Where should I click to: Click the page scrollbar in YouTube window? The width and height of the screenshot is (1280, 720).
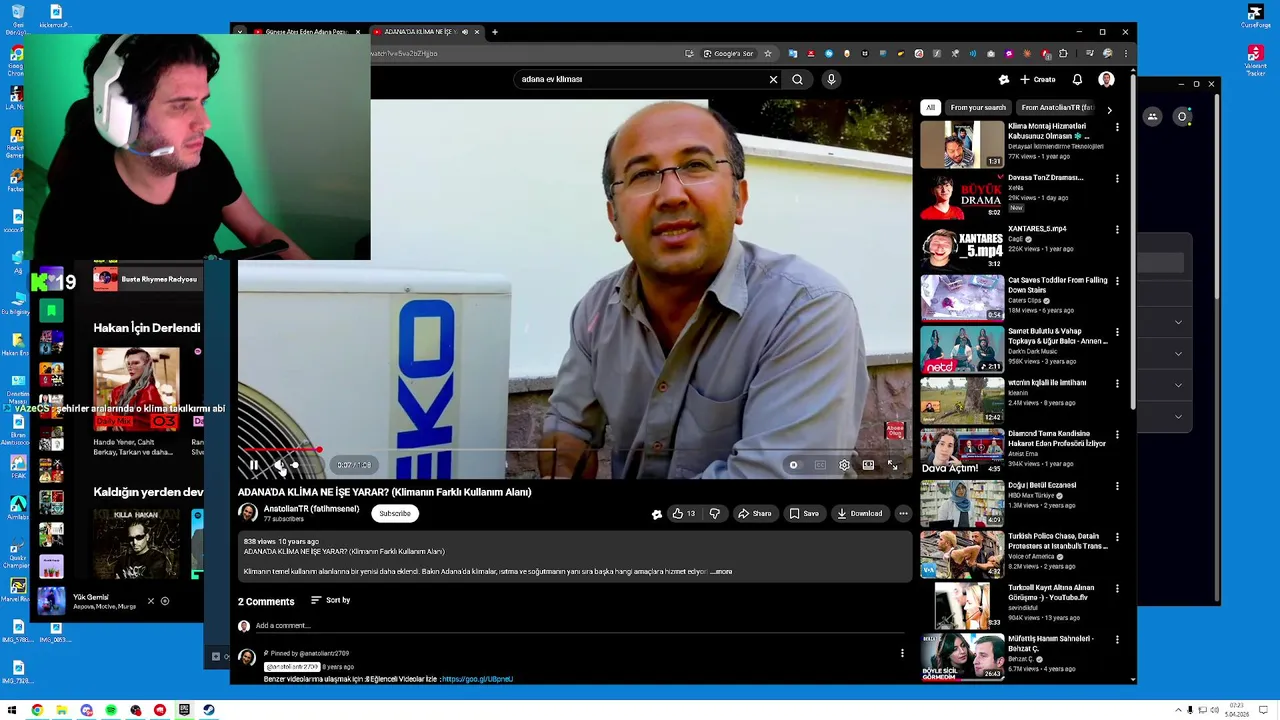[x=1132, y=240]
